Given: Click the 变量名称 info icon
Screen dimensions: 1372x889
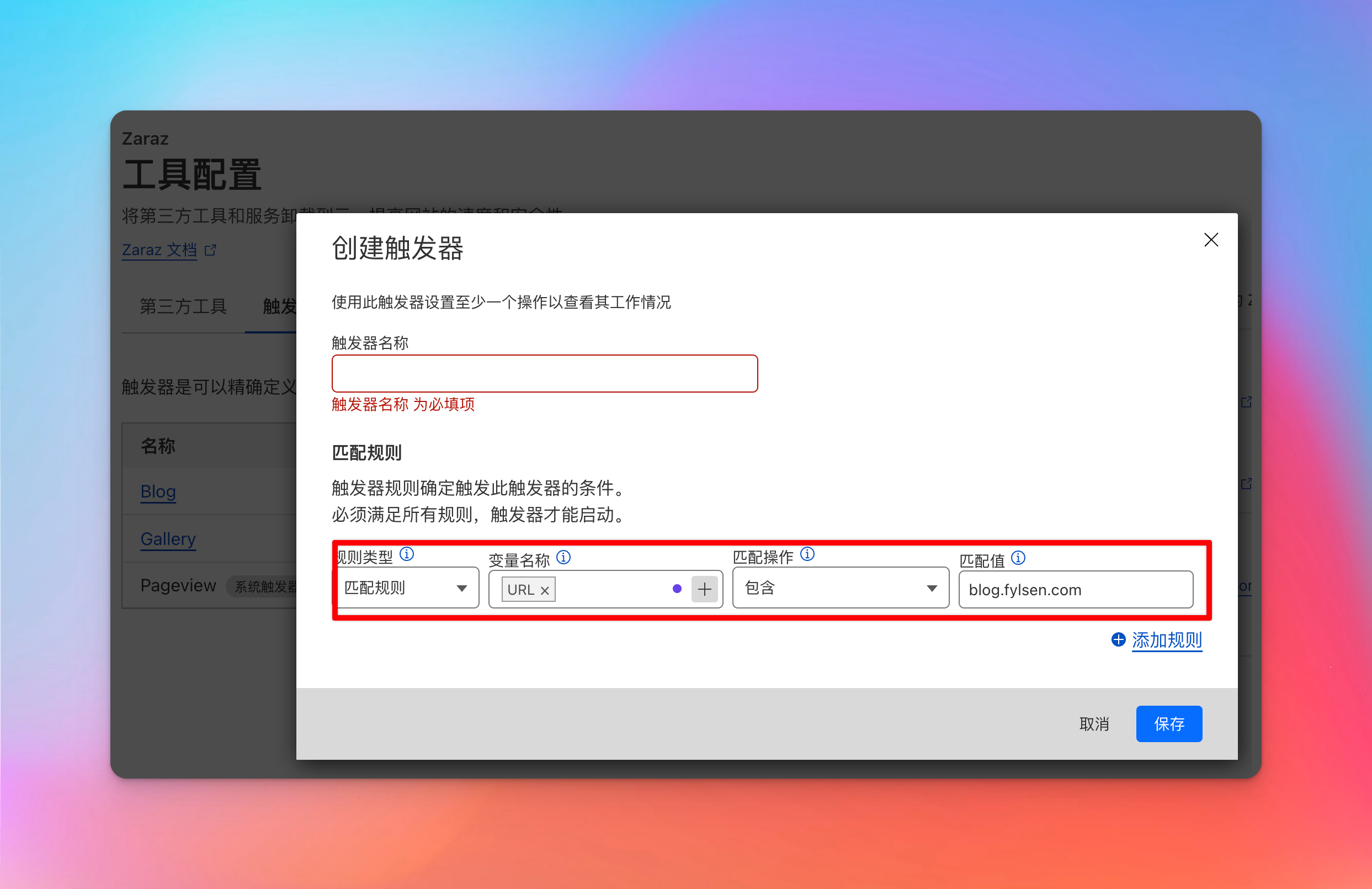Looking at the screenshot, I should (x=564, y=557).
